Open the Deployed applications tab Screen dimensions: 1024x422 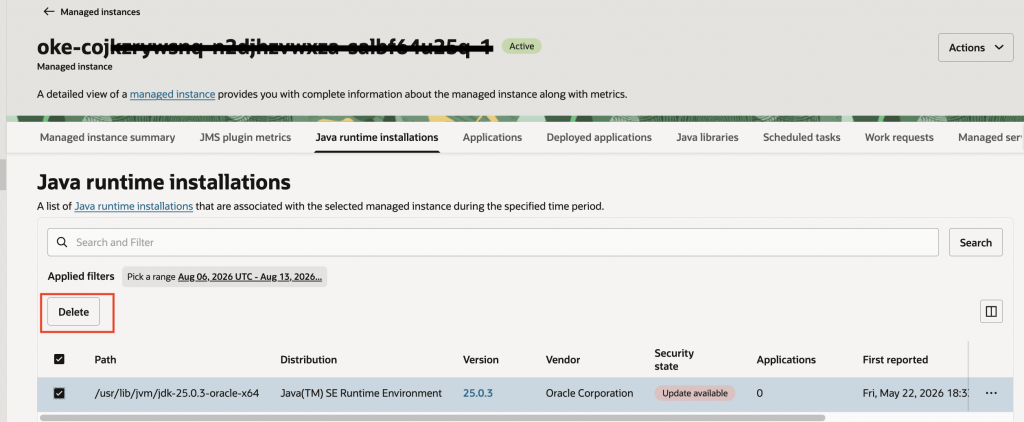pos(599,138)
